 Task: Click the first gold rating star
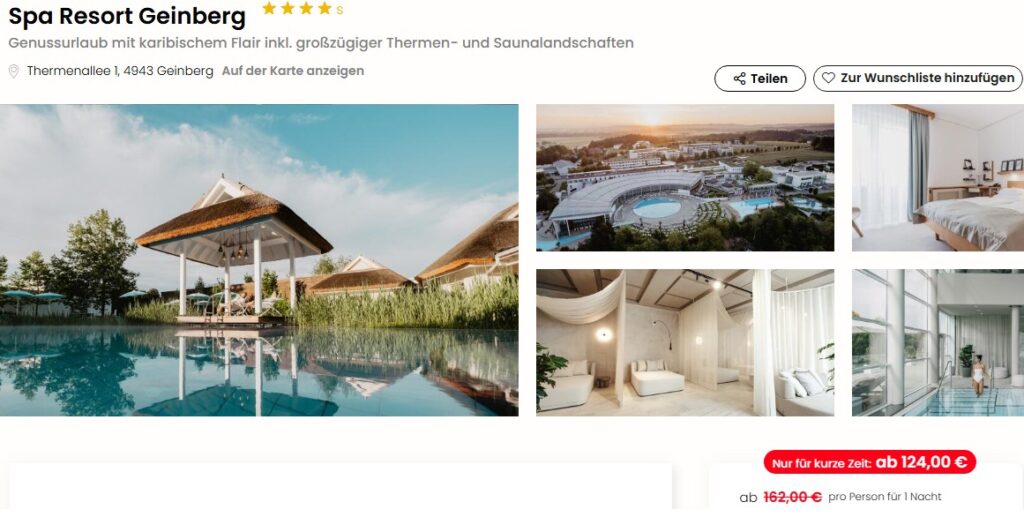point(269,8)
